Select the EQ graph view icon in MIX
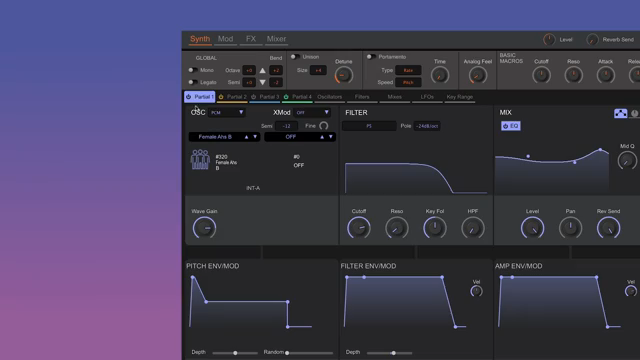Screen dimensions: 640x360 click(x=620, y=113)
